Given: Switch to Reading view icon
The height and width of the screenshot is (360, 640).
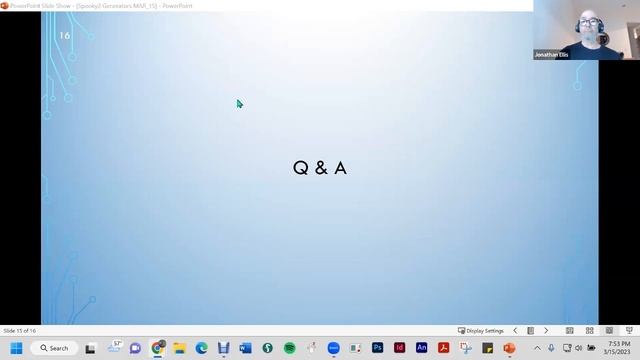Looking at the screenshot, I should click(609, 331).
